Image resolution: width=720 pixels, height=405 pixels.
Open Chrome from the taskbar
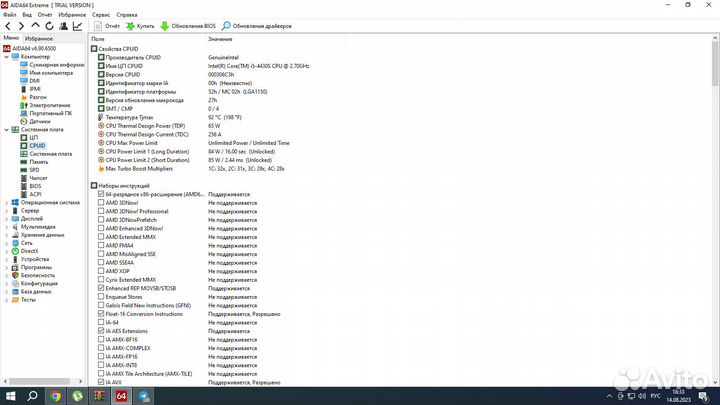[x=56, y=396]
